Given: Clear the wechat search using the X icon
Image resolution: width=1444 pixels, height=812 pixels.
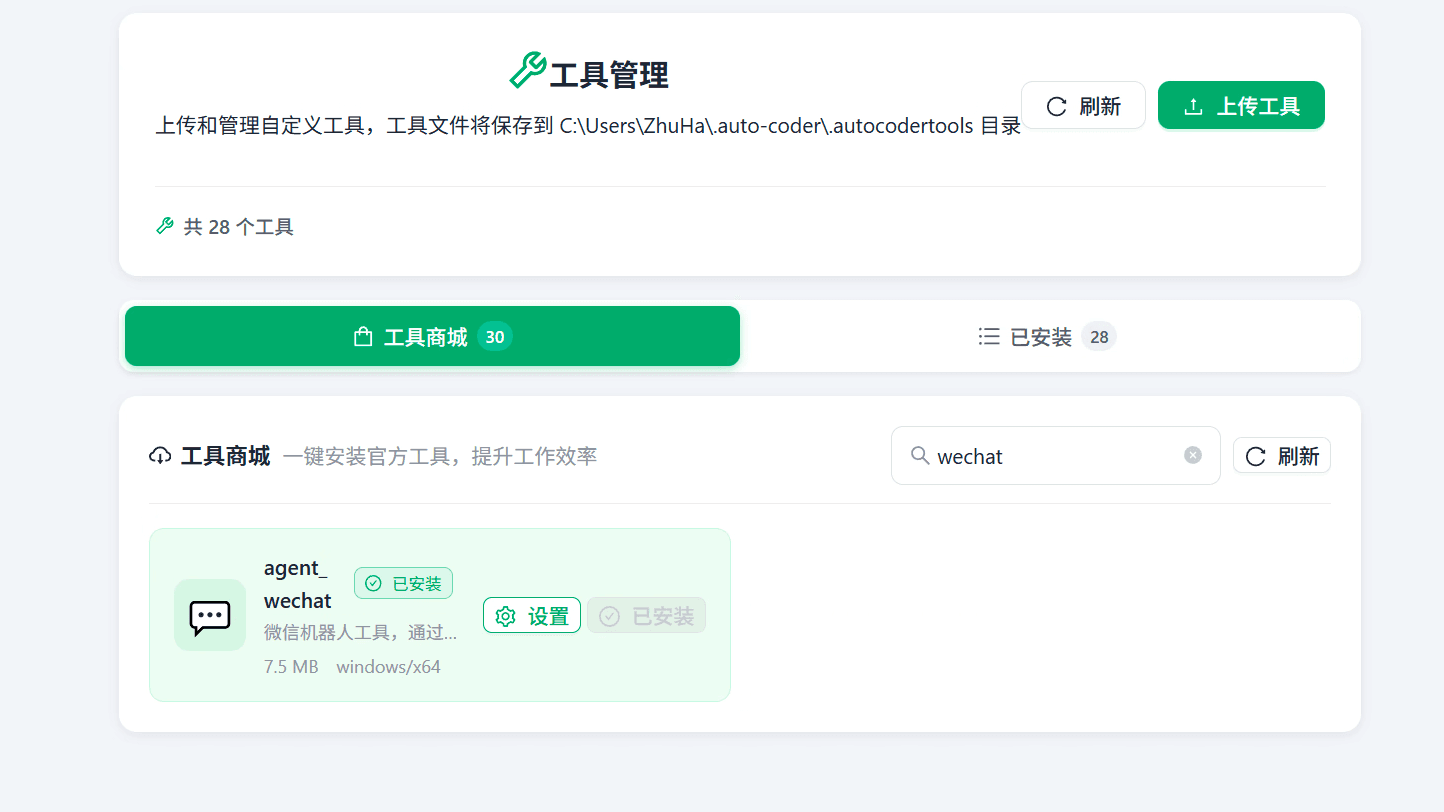Looking at the screenshot, I should [1192, 455].
